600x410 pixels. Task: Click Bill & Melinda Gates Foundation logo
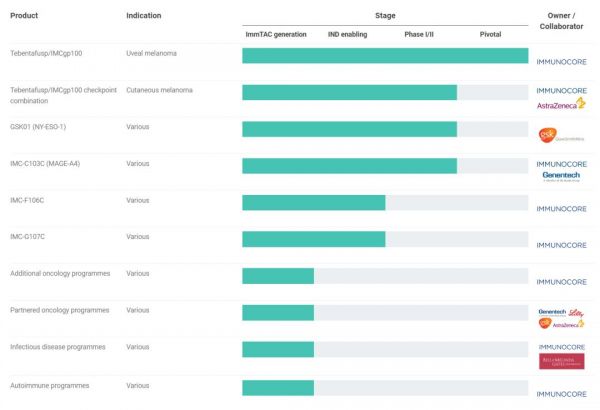click(x=561, y=361)
